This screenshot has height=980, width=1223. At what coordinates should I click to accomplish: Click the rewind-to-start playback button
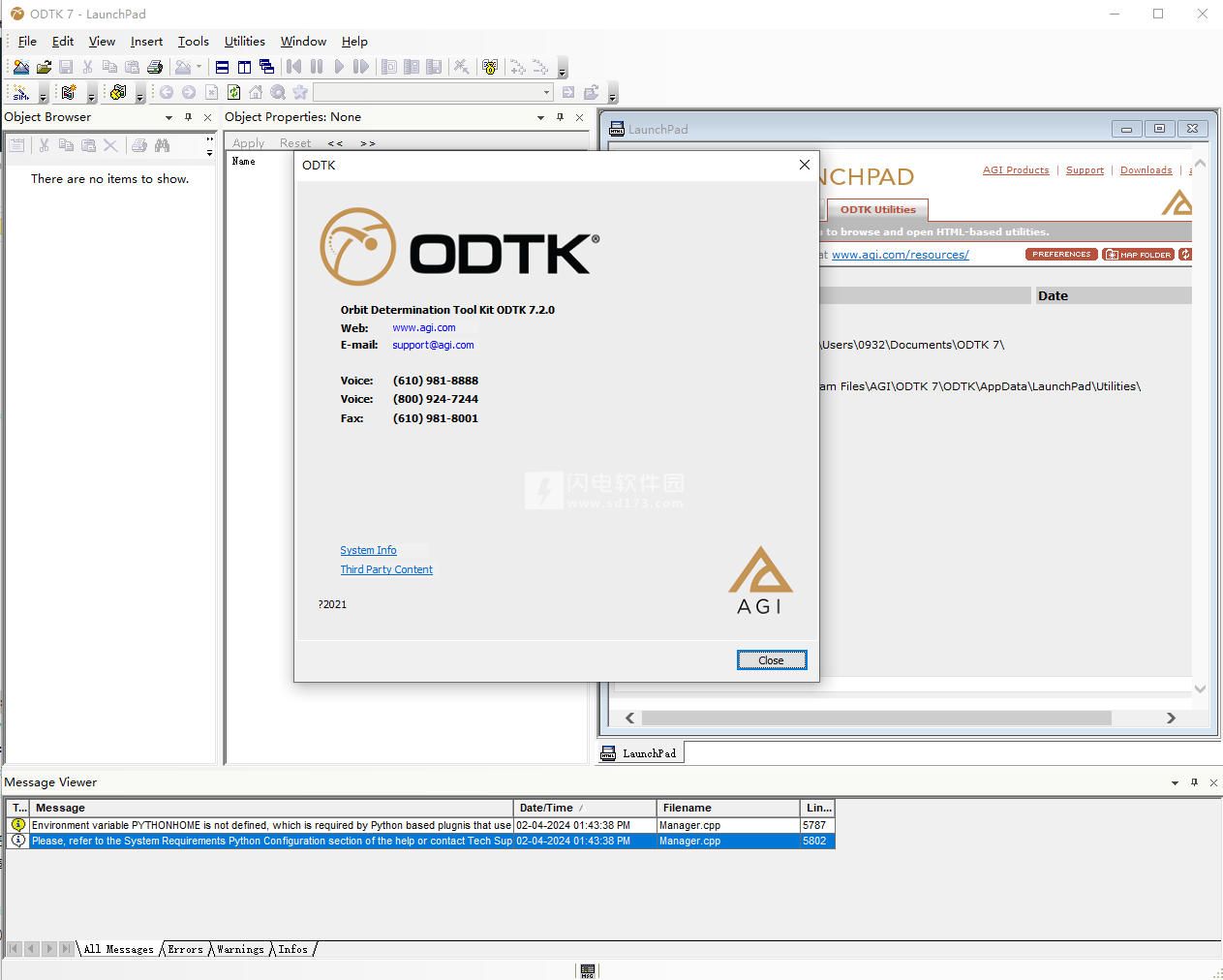pyautogui.click(x=293, y=67)
